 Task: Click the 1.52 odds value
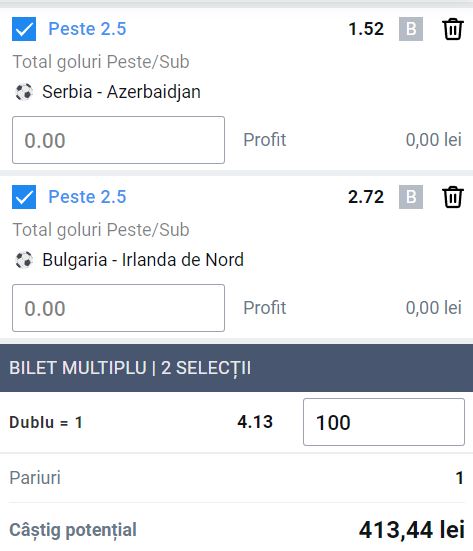(x=366, y=29)
